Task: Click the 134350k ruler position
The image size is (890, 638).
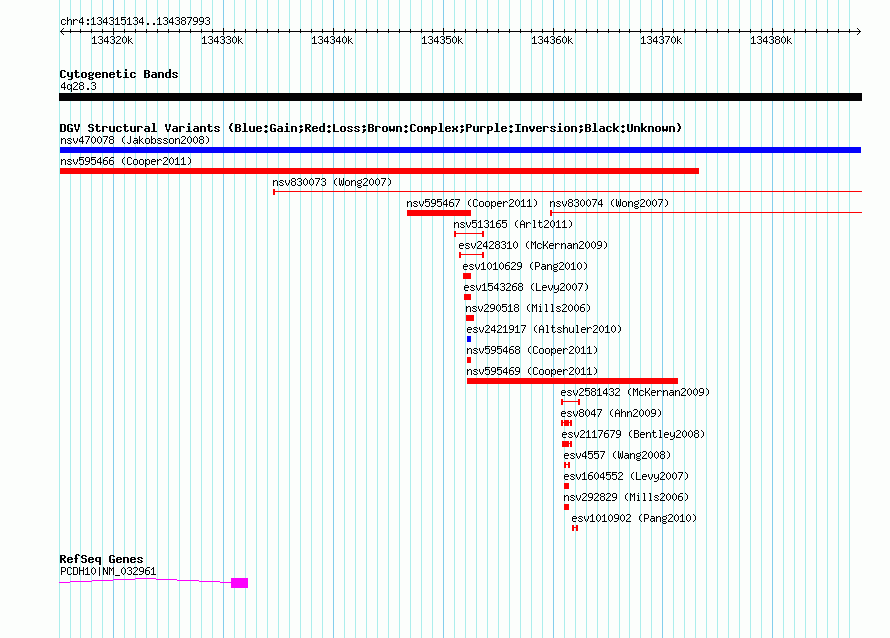Action: 442,40
